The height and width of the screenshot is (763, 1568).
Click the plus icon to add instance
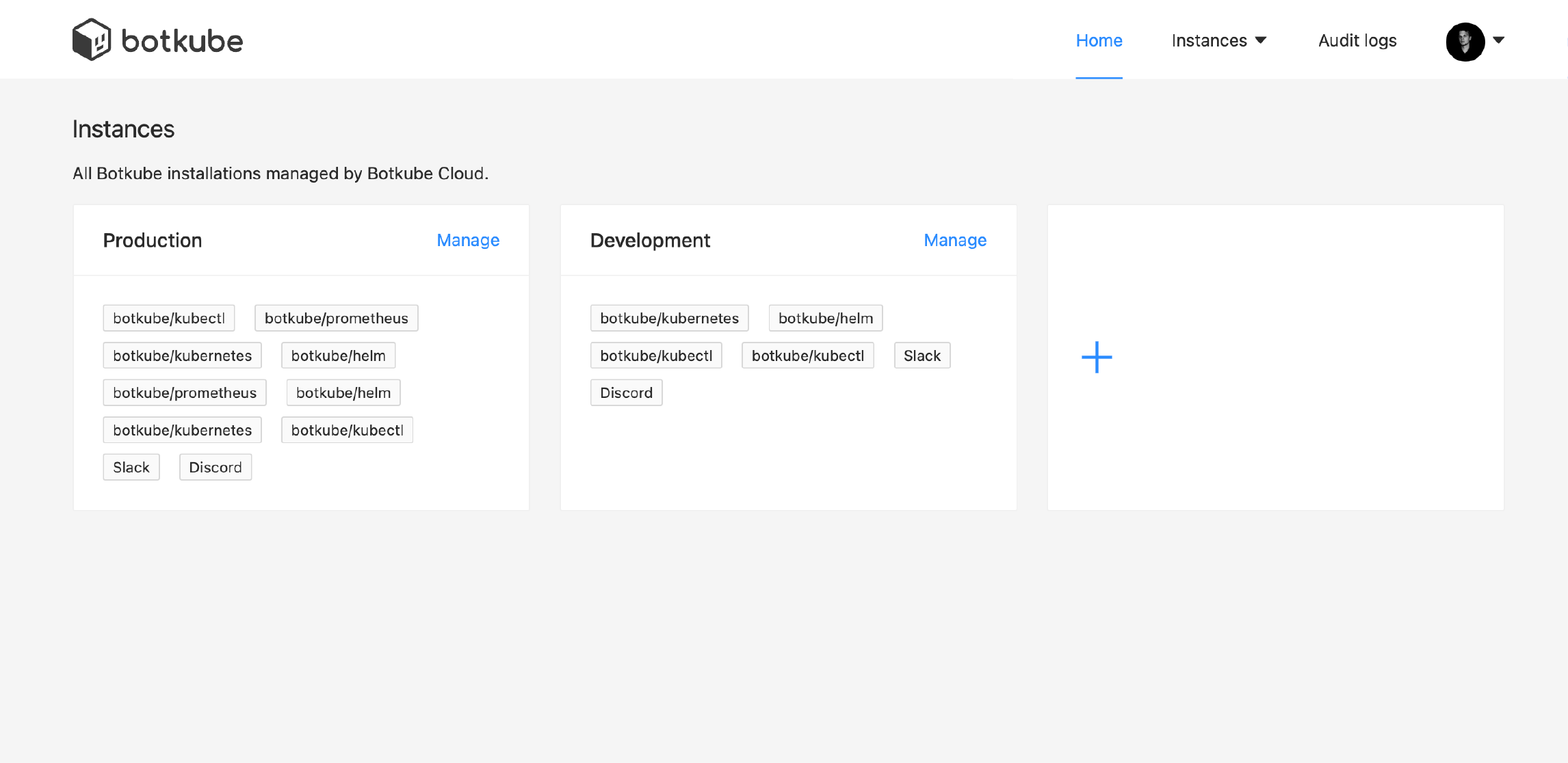pos(1095,357)
